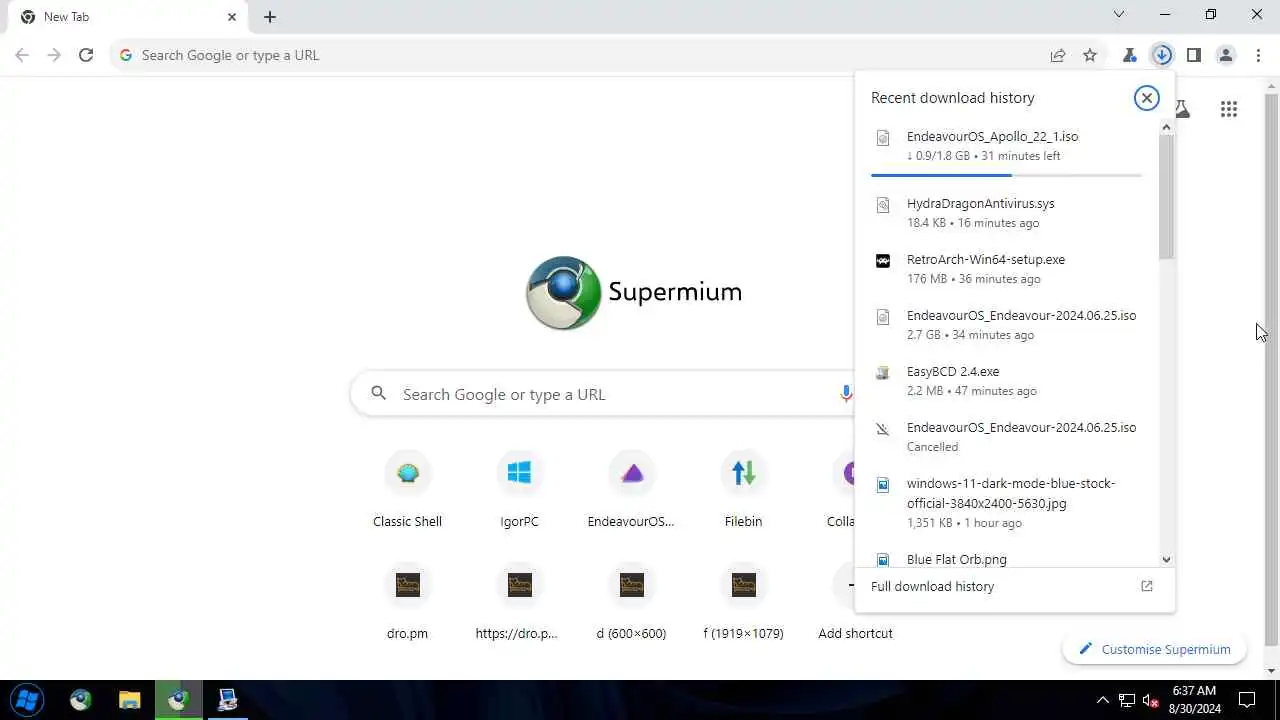This screenshot has height=720, width=1280.
Task: Click the share page icon in address bar
Action: [1058, 55]
